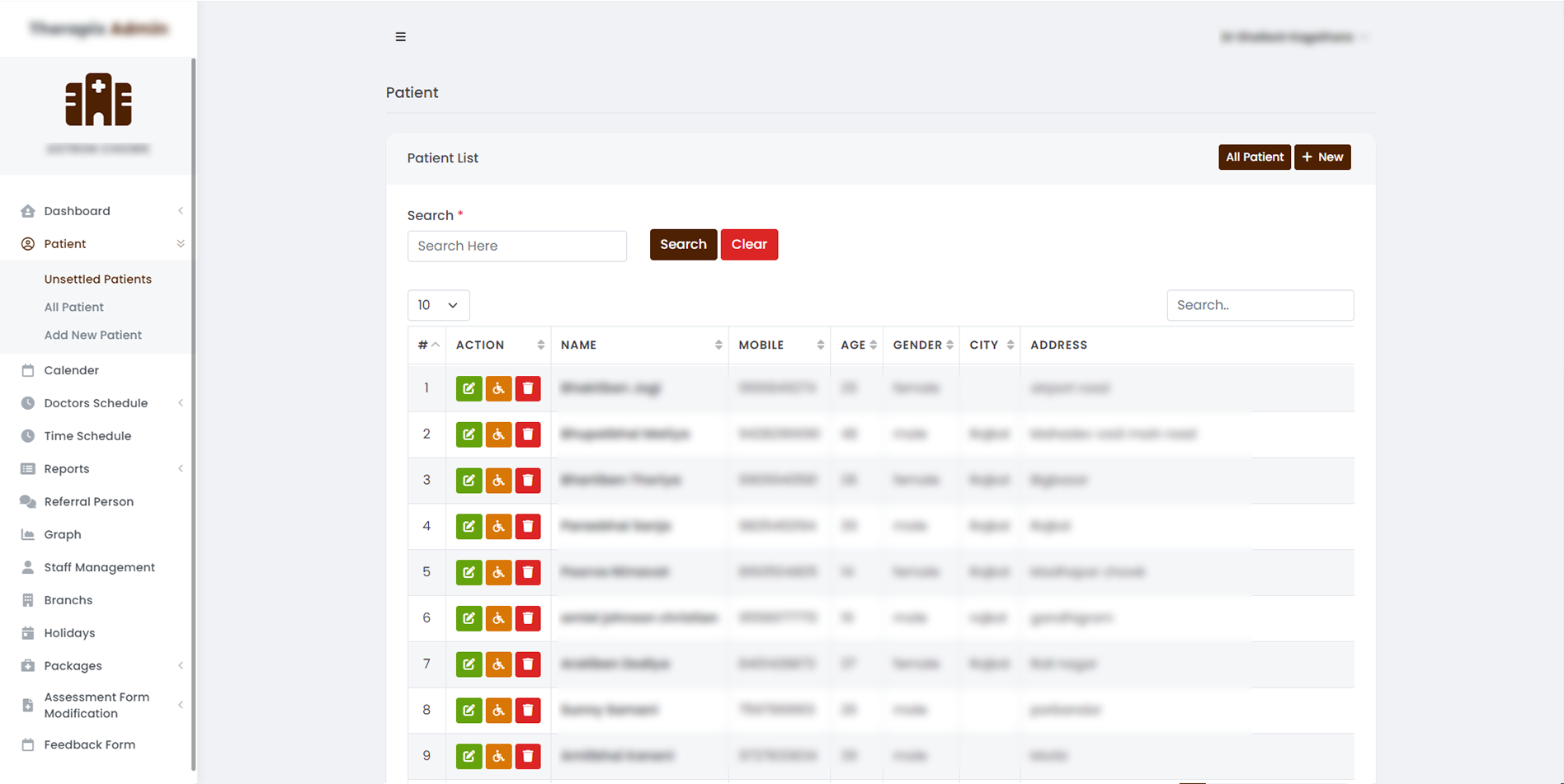The height and width of the screenshot is (784, 1564).
Task: Focus the Search Here input field
Action: pos(516,246)
